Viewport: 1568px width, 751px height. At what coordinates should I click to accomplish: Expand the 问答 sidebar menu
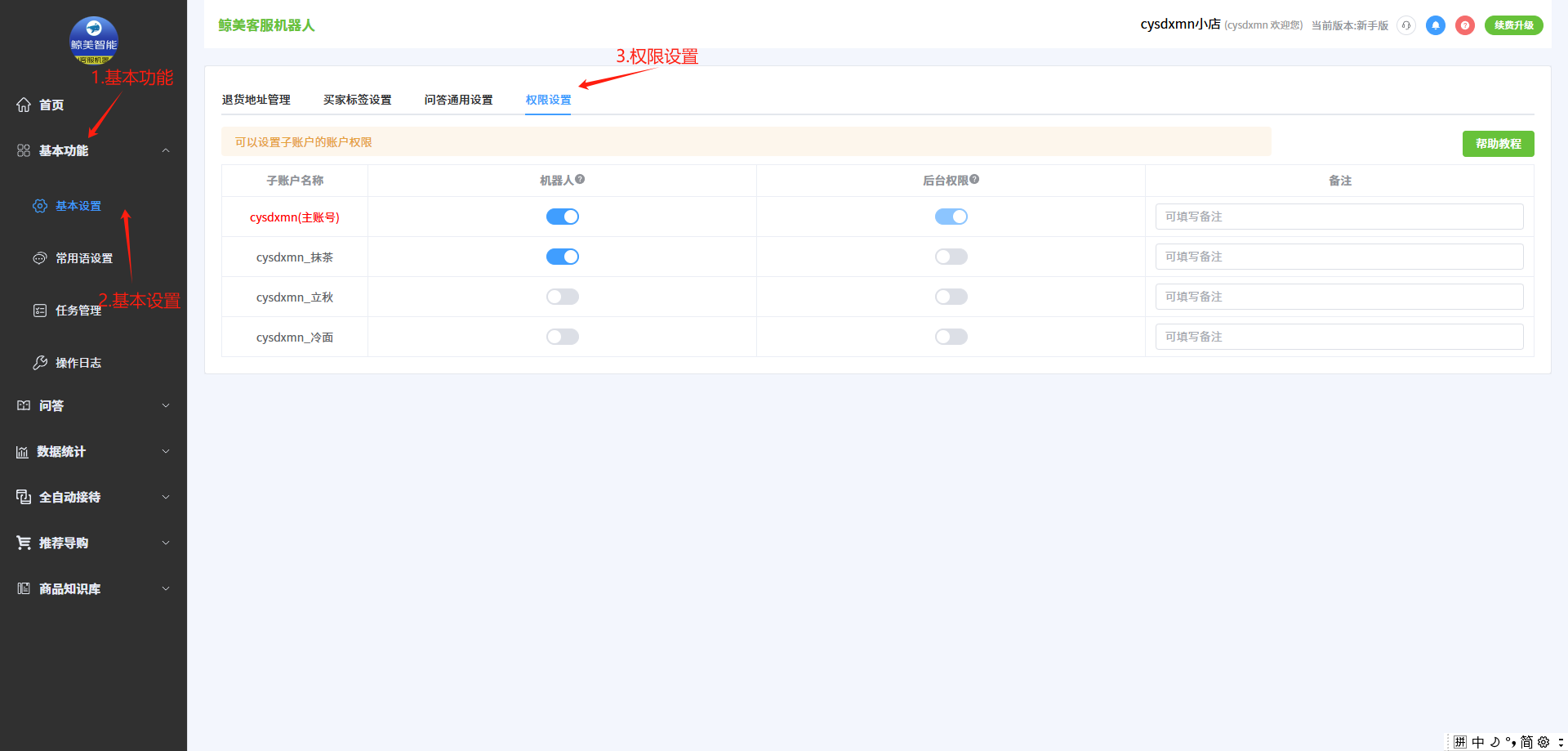(x=165, y=405)
